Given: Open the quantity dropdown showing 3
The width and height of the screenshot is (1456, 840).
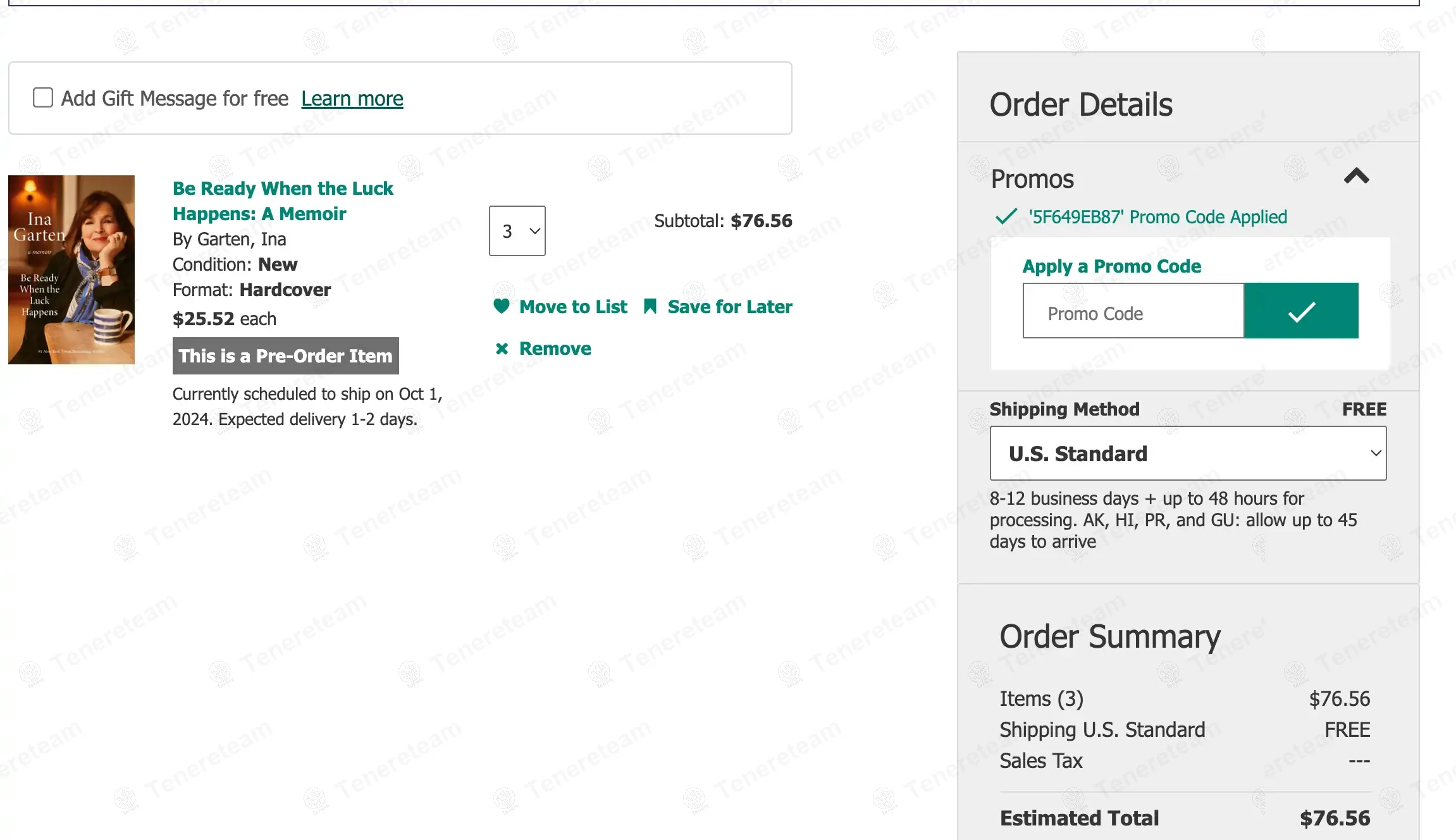Looking at the screenshot, I should coord(517,231).
